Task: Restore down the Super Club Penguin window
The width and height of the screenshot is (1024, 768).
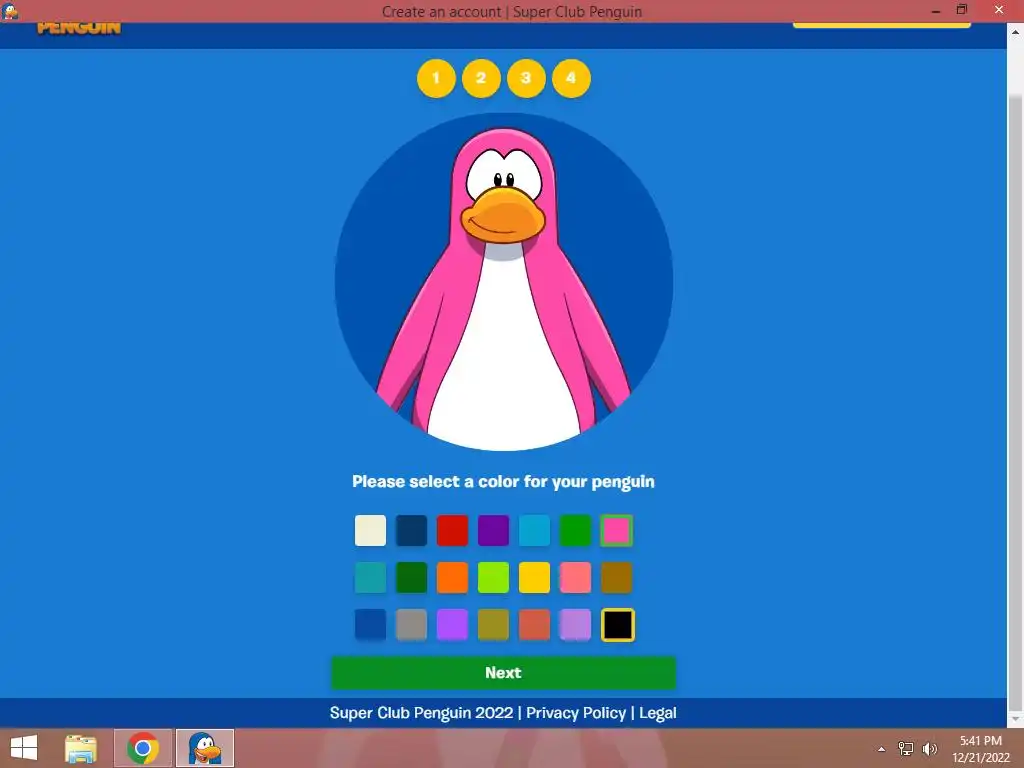Action: coord(962,10)
